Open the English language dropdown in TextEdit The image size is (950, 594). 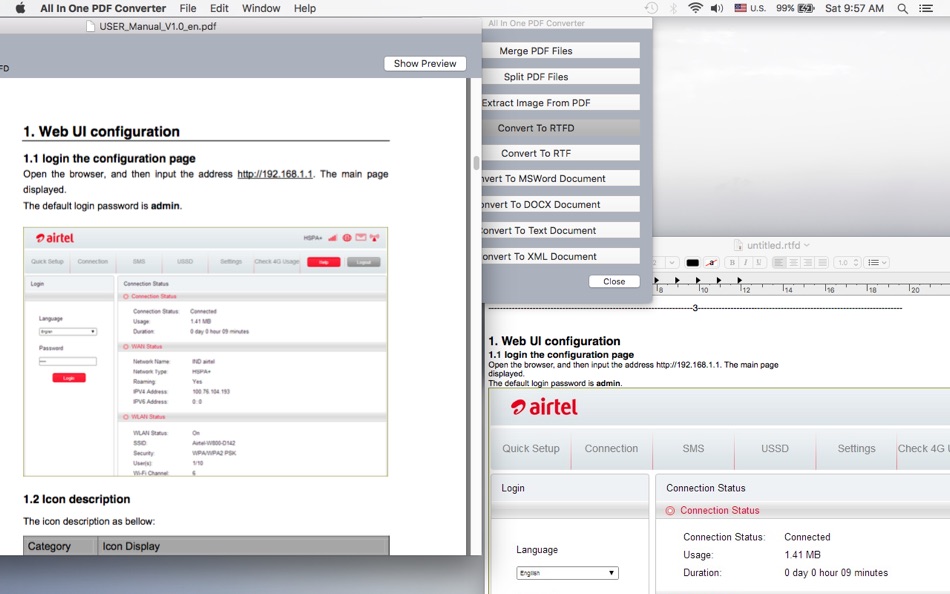click(x=567, y=573)
